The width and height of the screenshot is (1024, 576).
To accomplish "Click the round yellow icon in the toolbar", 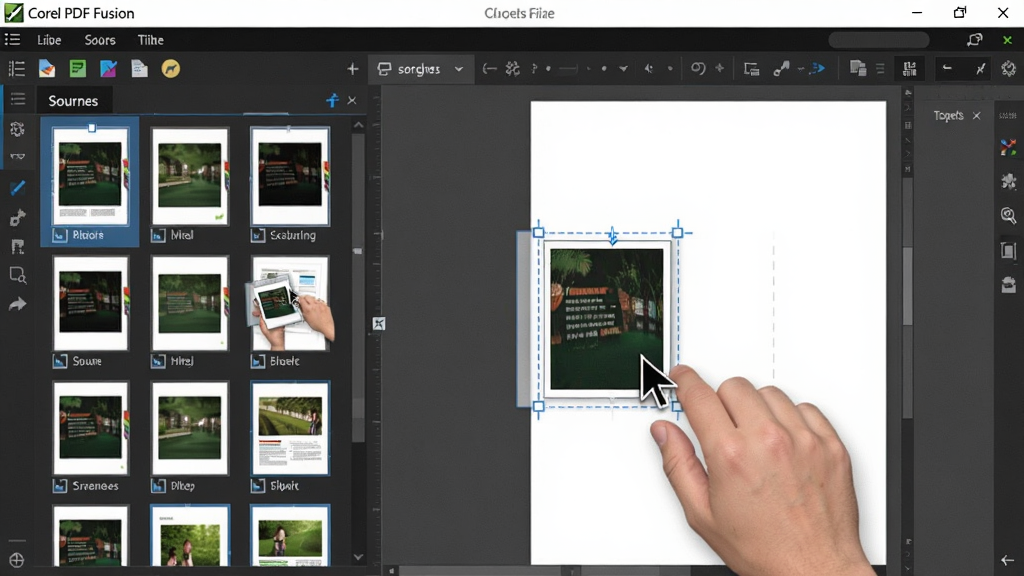I will point(170,69).
